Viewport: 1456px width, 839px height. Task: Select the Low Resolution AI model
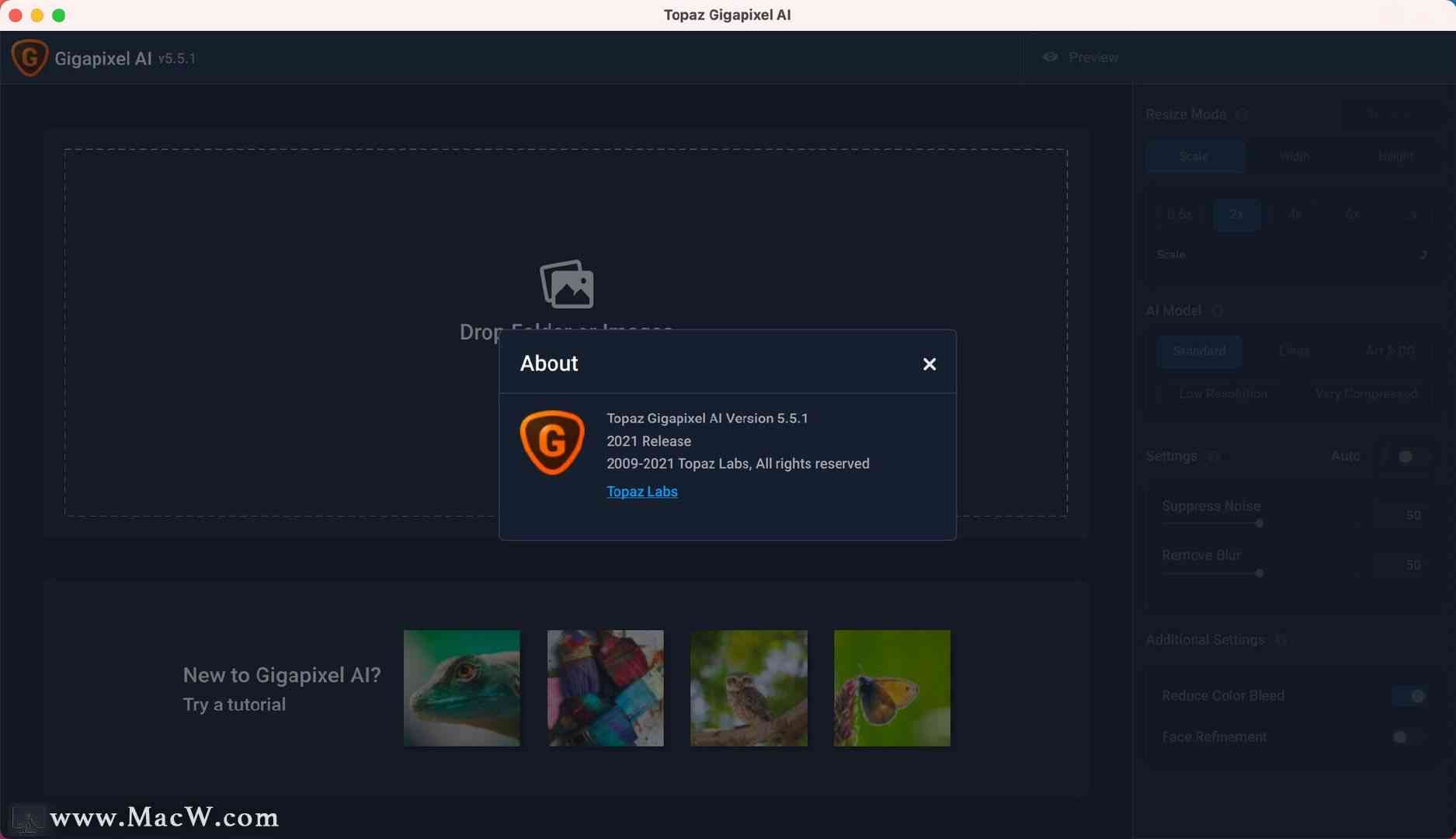point(1223,394)
